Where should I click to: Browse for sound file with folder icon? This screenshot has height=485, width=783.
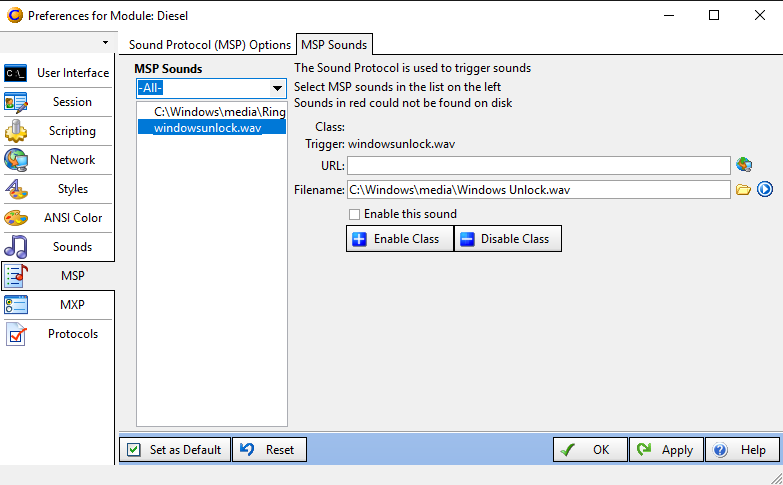click(743, 190)
